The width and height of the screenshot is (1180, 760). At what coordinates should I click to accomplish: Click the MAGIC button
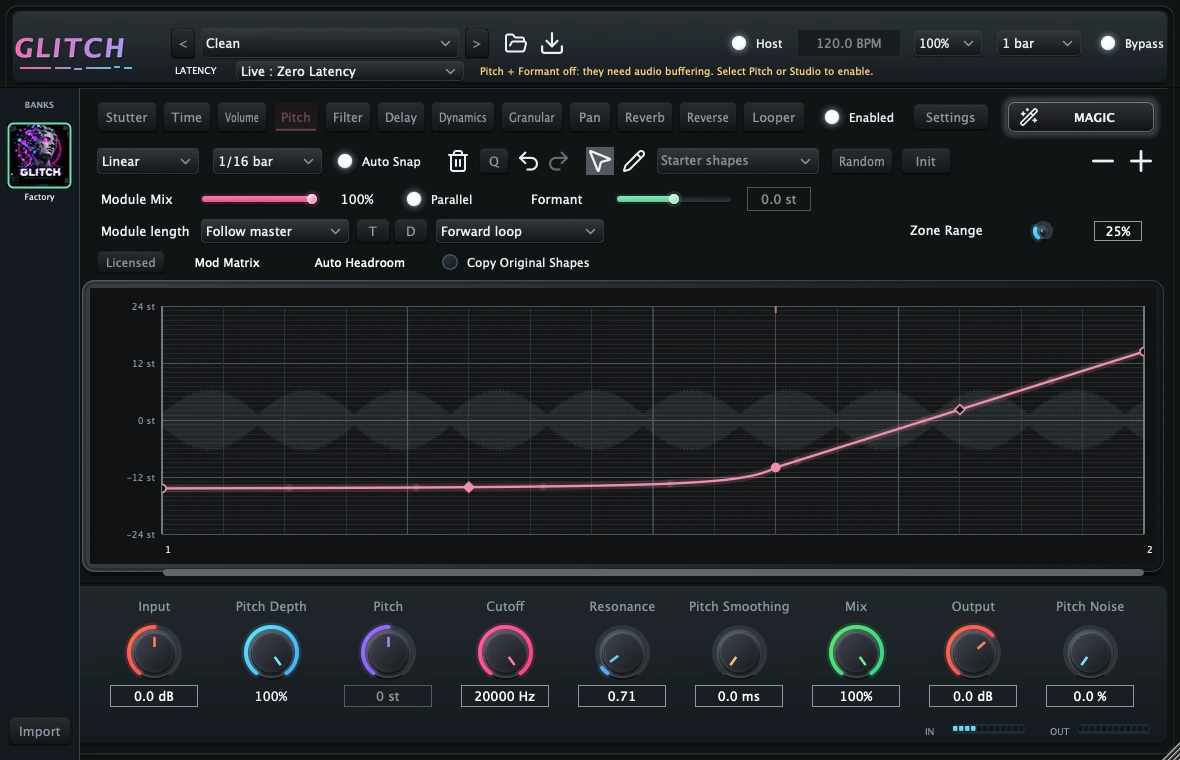(x=1081, y=117)
